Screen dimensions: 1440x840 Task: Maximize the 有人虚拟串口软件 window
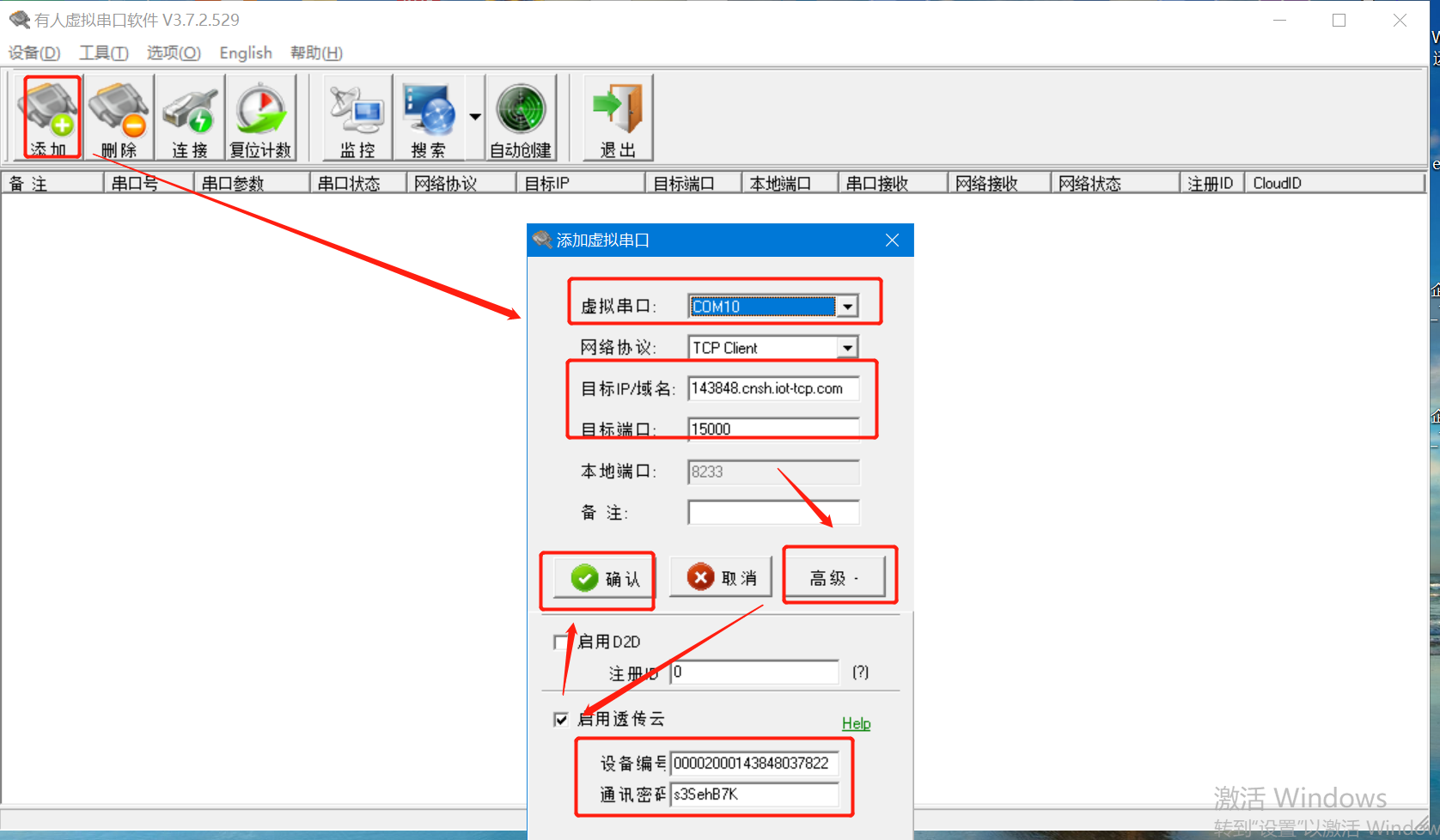point(1339,21)
